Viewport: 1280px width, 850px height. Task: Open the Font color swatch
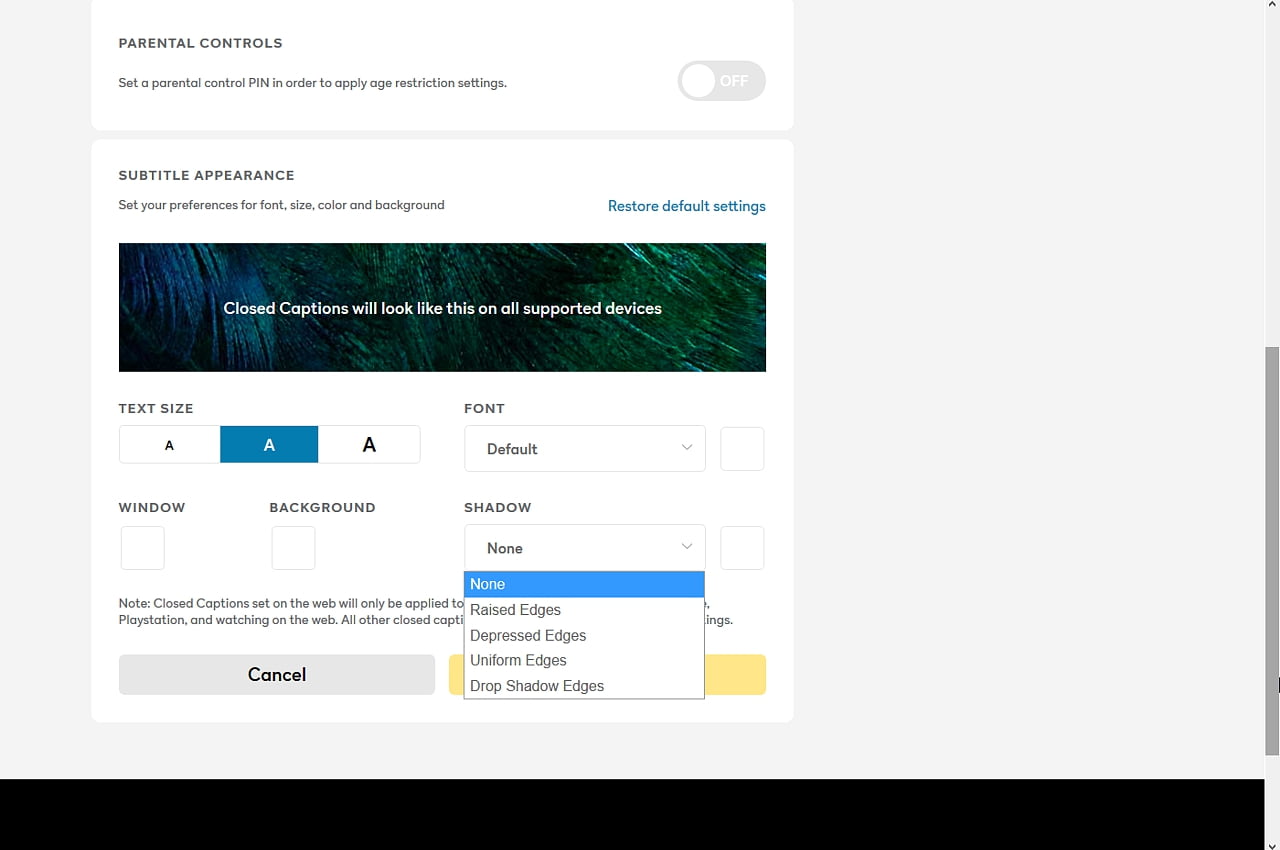coord(741,448)
